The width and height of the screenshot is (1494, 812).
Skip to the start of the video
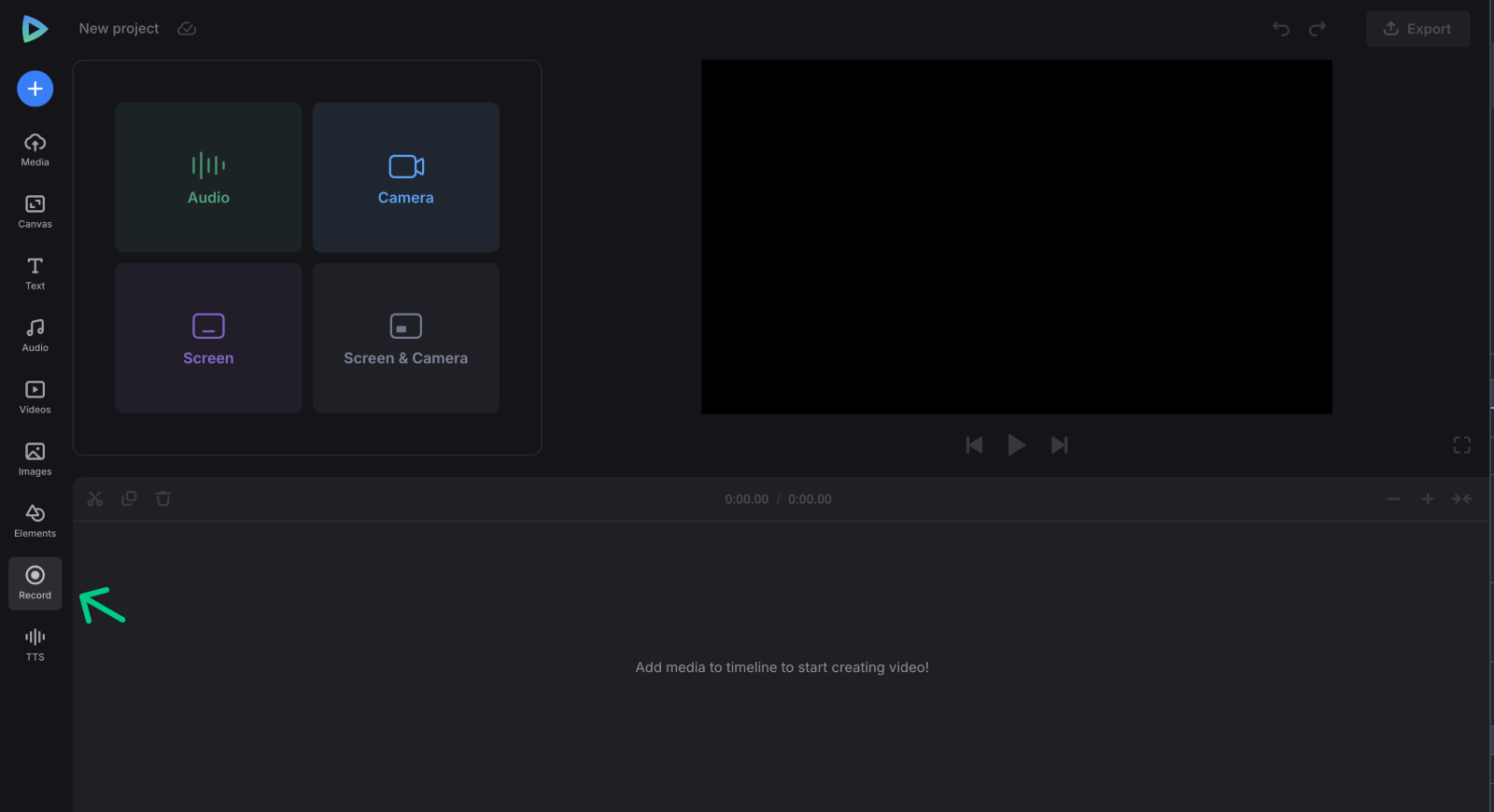coord(974,445)
